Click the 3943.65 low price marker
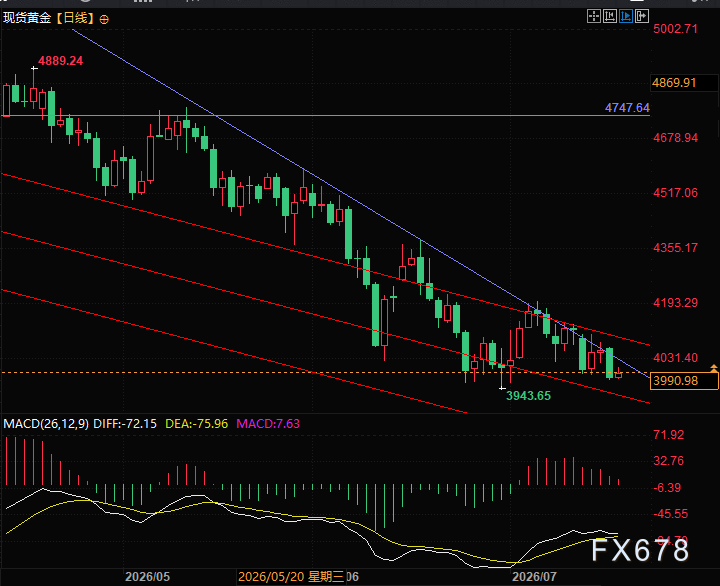 (528, 395)
